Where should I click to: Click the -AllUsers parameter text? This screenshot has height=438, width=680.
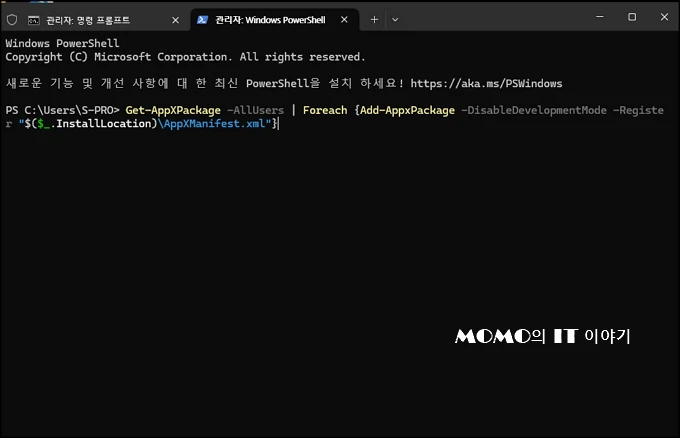tap(255, 110)
